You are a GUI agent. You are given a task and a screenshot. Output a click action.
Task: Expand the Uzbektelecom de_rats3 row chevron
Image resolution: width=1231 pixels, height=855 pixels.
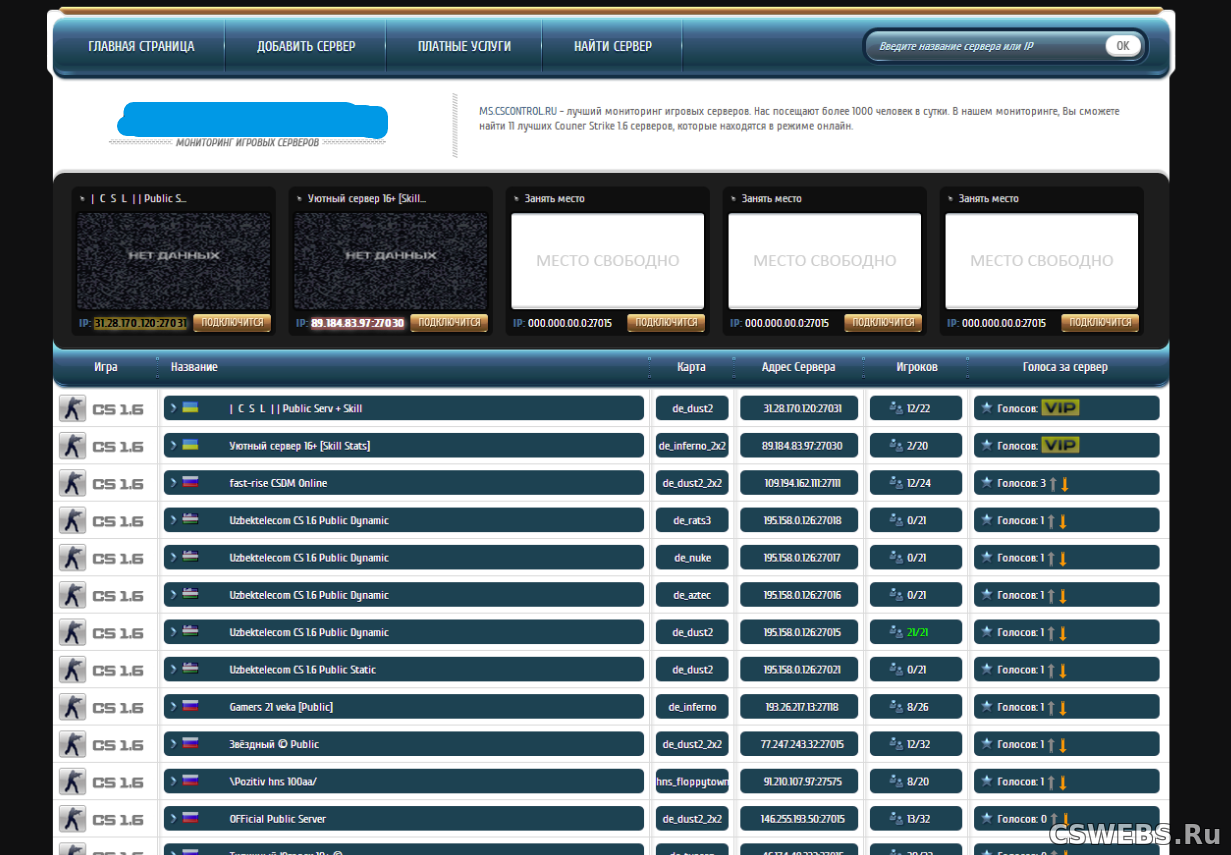coord(173,520)
